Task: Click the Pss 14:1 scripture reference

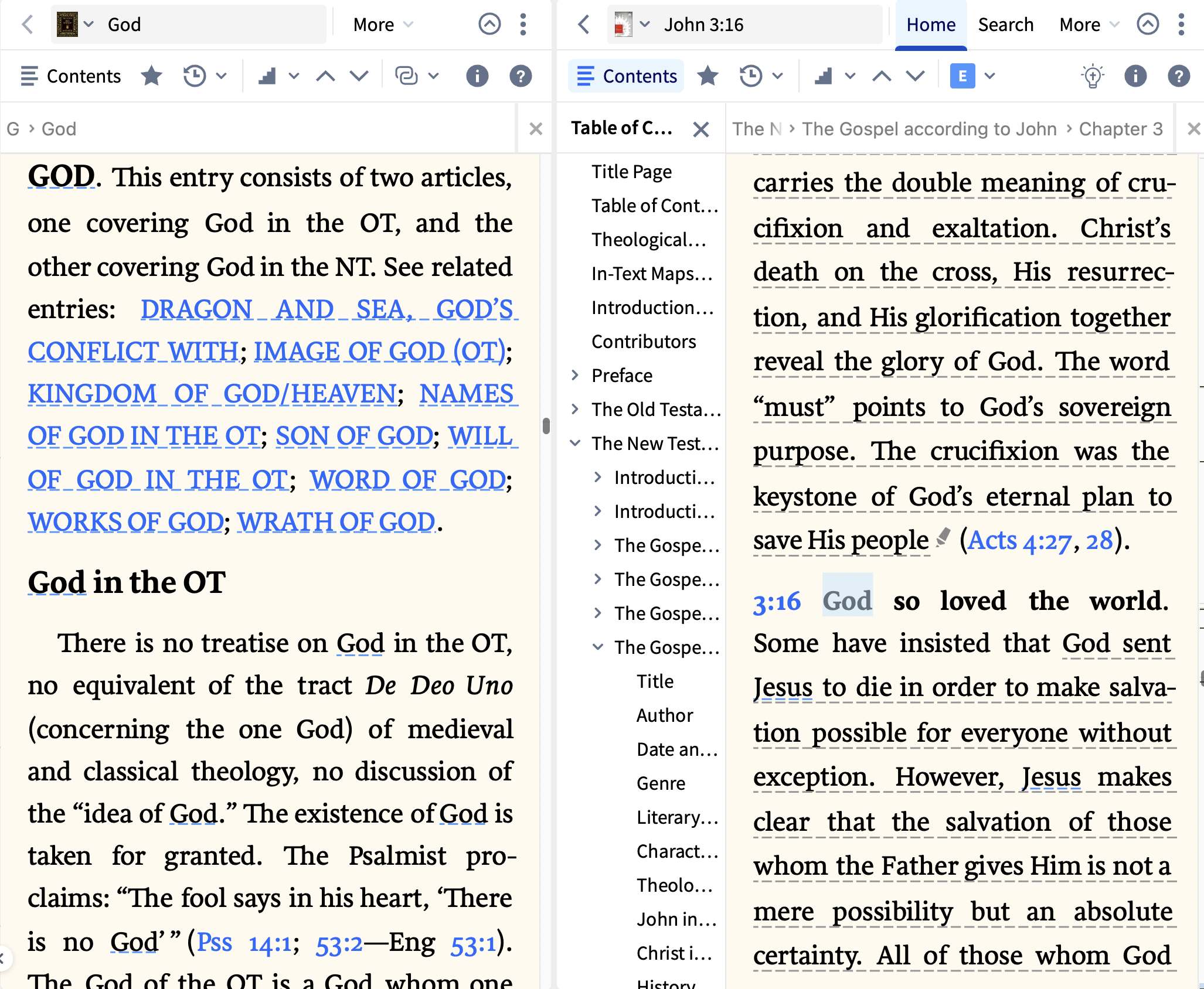Action: pyautogui.click(x=244, y=943)
